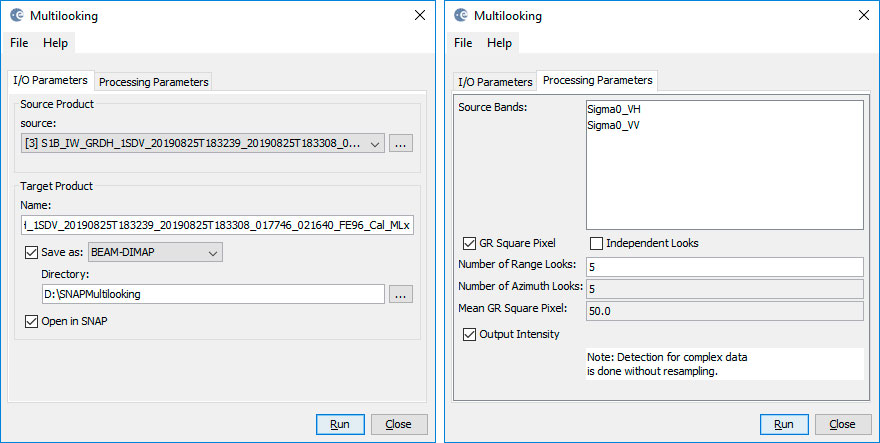
Task: Switch to Processing Parameters tab in left window
Action: 154,82
